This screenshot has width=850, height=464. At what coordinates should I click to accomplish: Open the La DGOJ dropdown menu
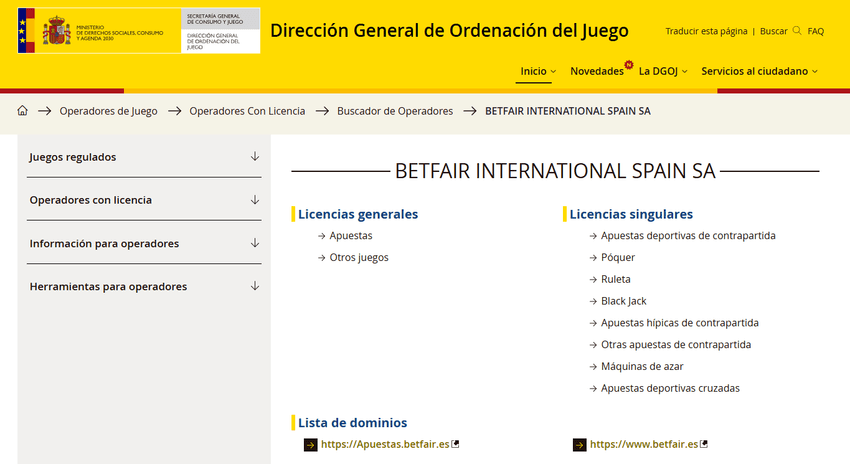pos(663,71)
